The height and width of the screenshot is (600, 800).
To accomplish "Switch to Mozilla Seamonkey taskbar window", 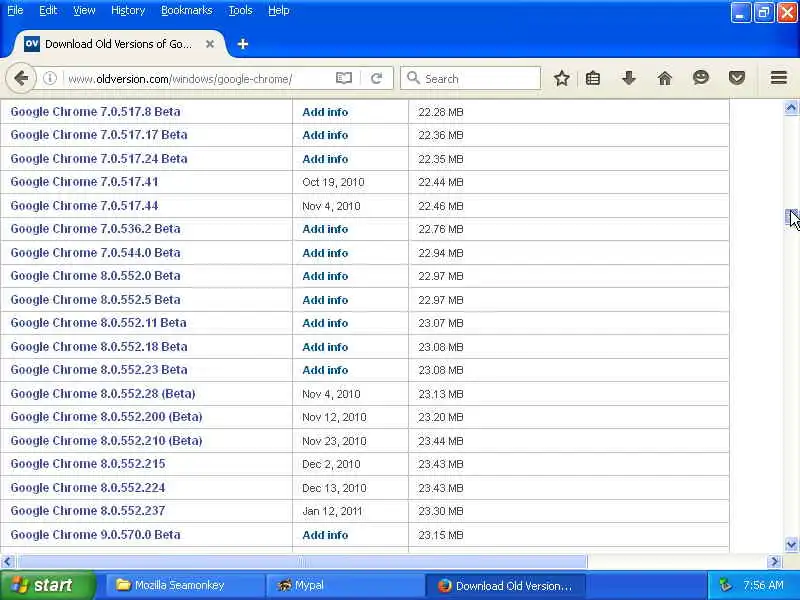I will [x=185, y=585].
